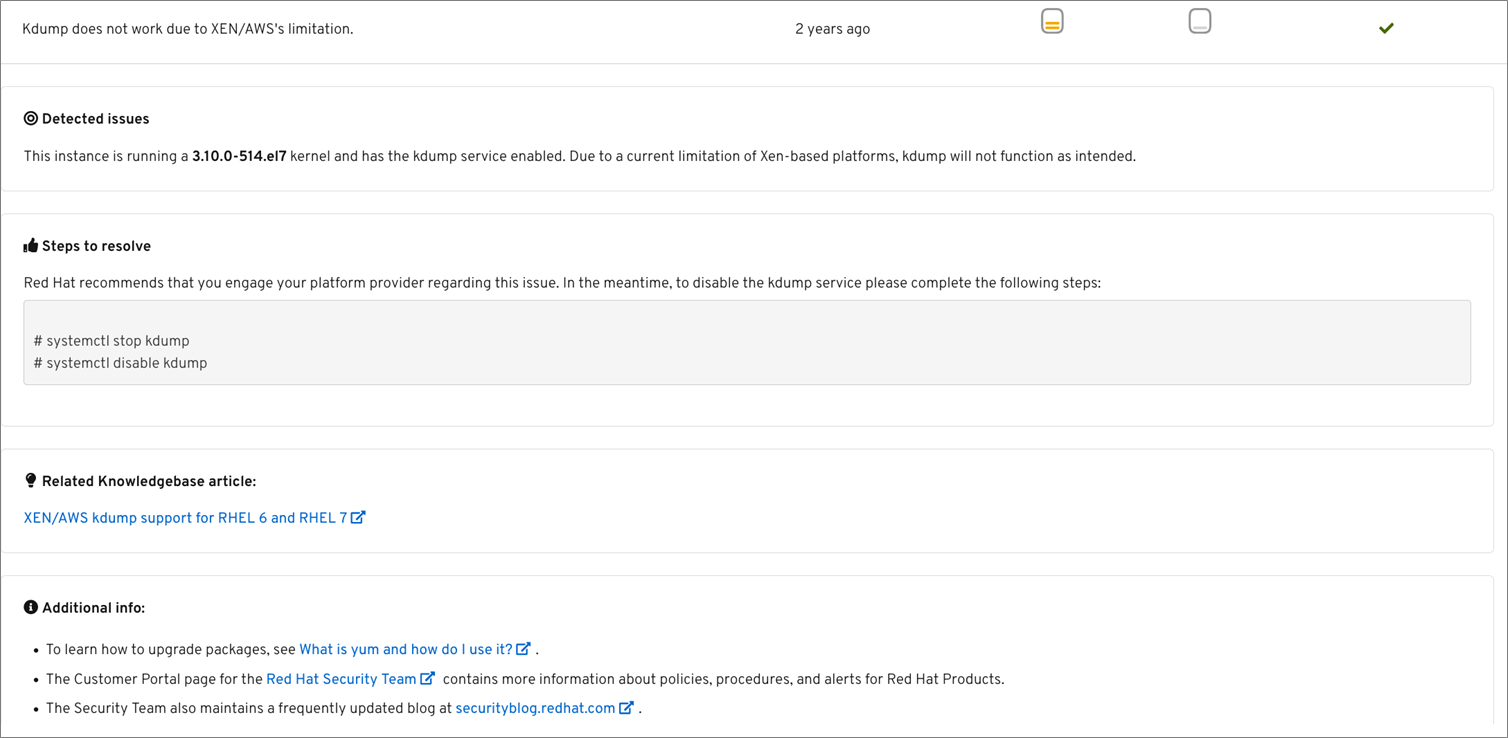Click external-link icon after XEN/AWS kdump support
1508x738 pixels.
358,517
